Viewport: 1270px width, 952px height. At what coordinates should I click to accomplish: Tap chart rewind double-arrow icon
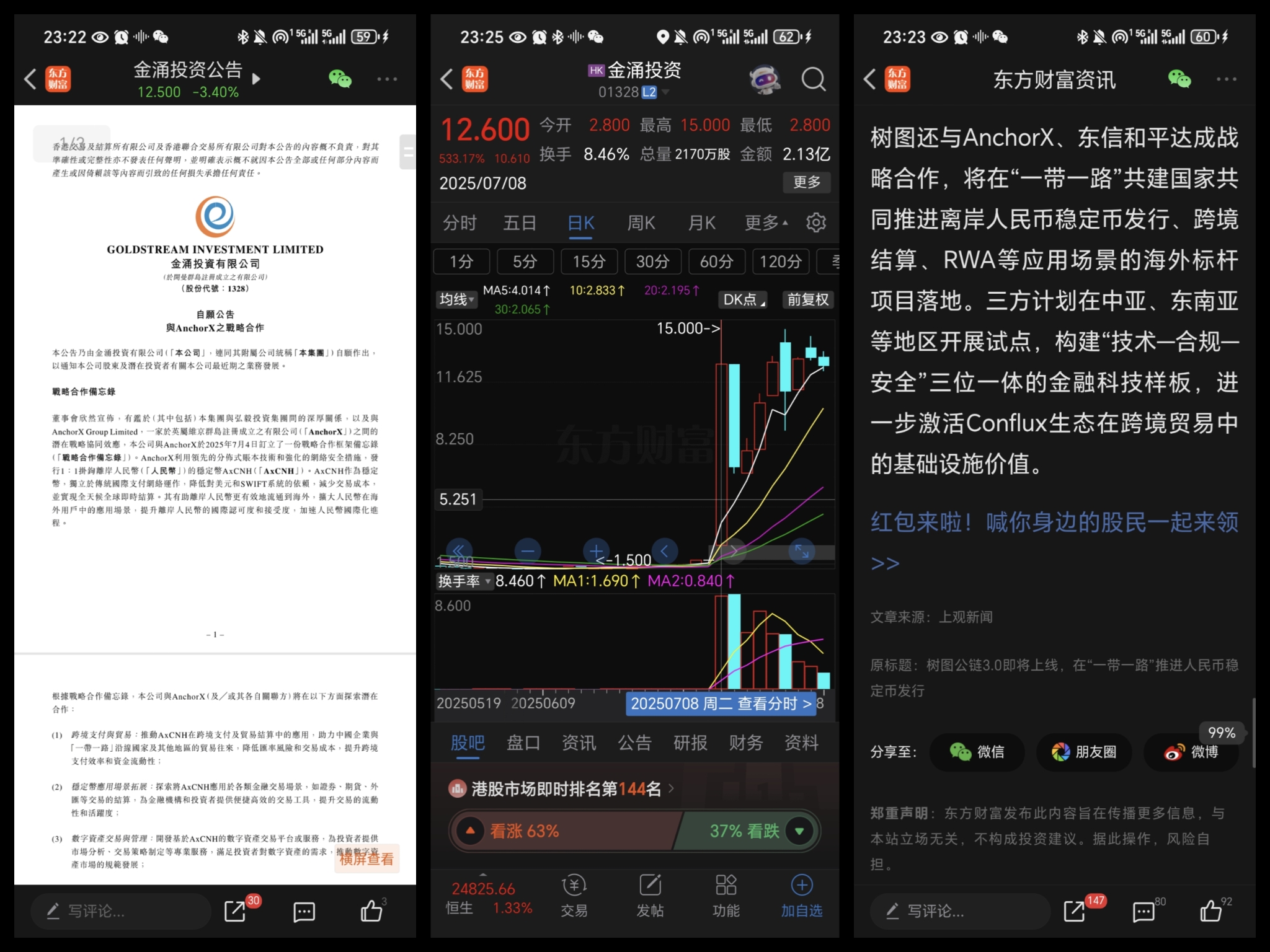[x=459, y=550]
